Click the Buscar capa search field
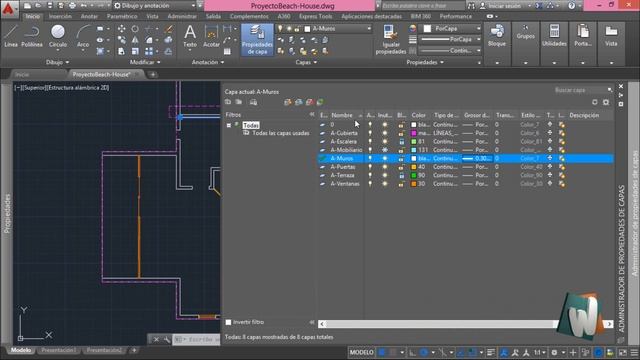This screenshot has width=640, height=360. [583, 90]
